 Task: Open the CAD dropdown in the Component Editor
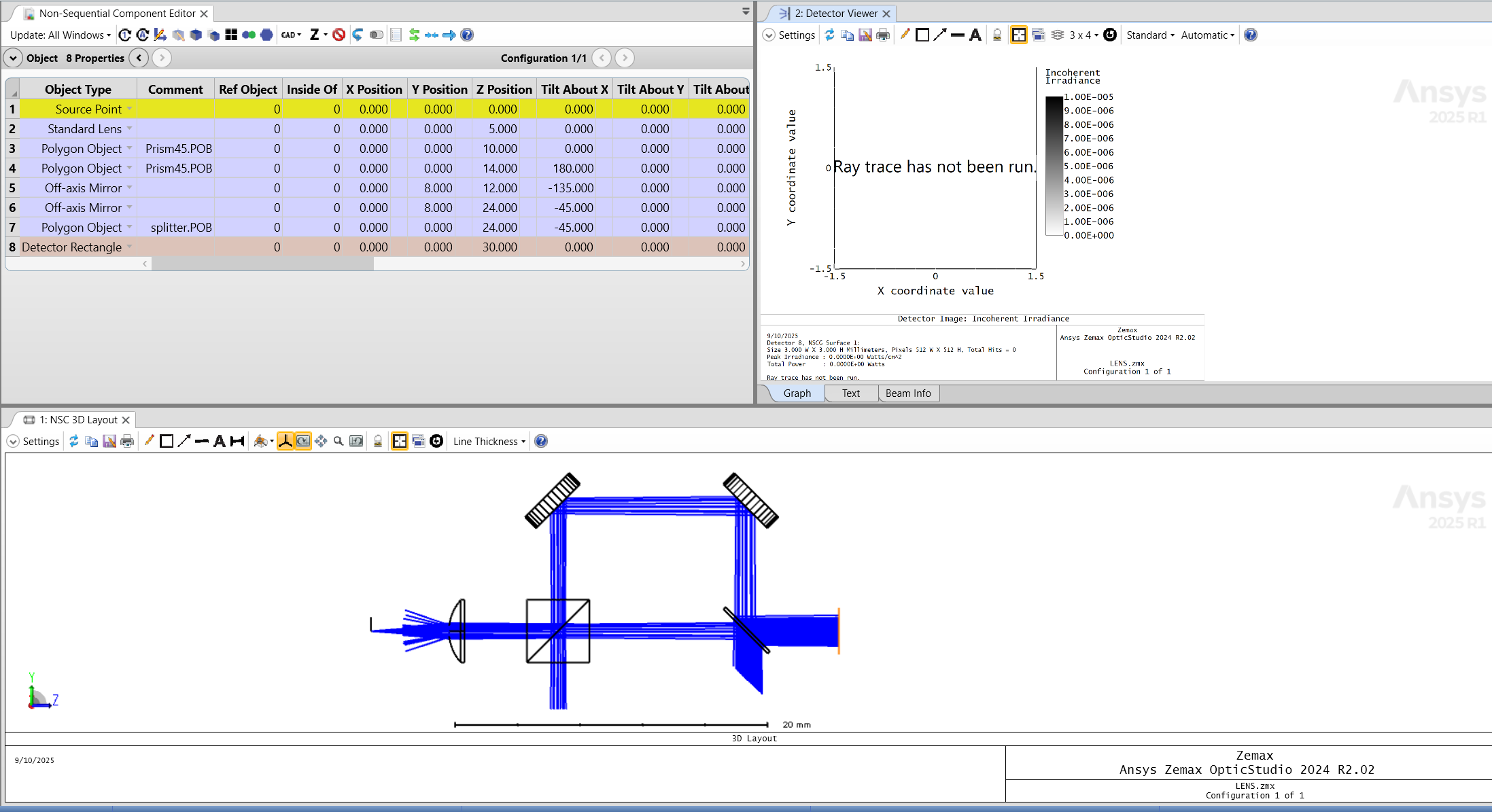[x=290, y=35]
